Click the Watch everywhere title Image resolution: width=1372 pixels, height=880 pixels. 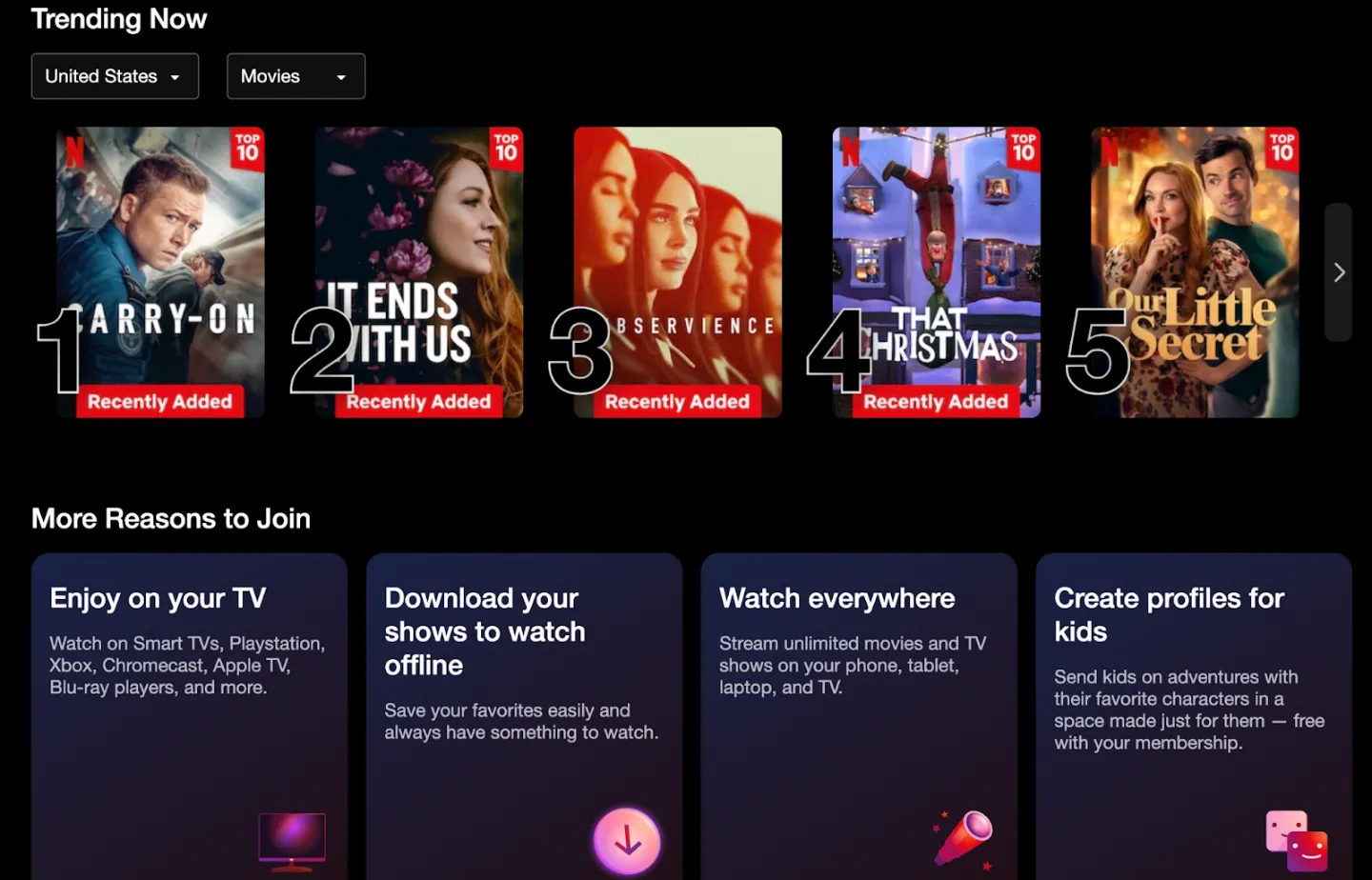pyautogui.click(x=837, y=598)
